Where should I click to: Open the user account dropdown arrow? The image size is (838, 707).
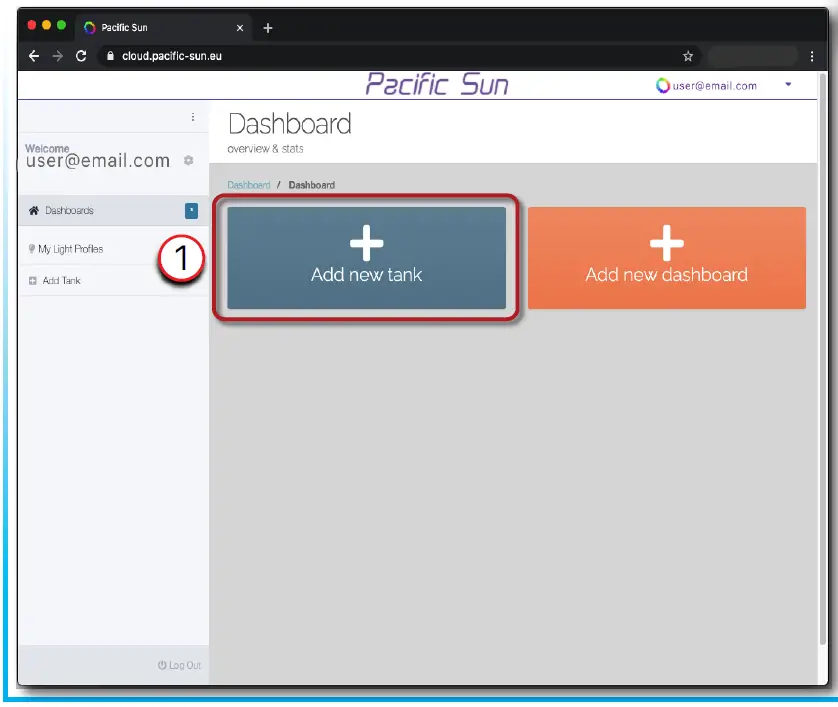point(788,84)
